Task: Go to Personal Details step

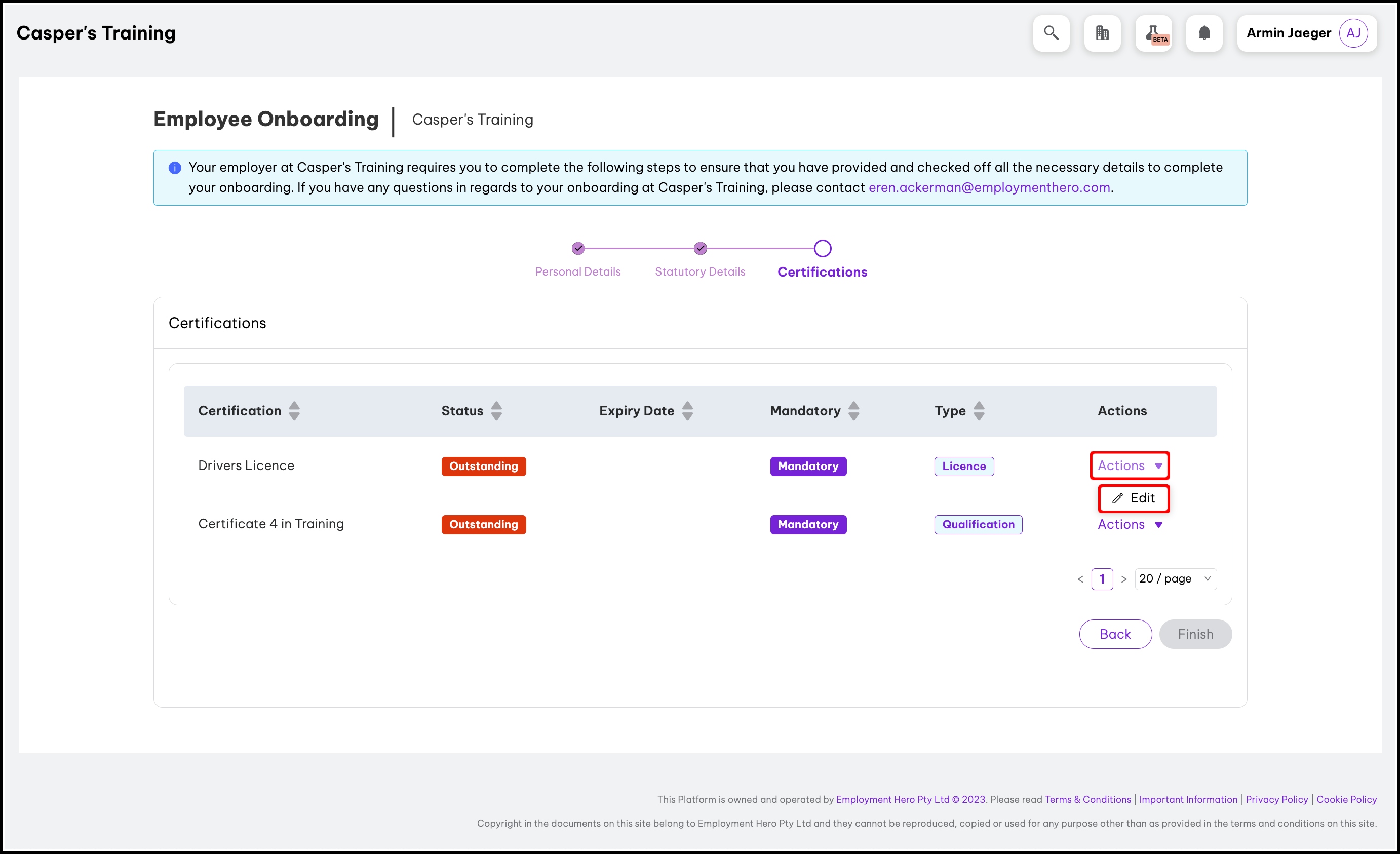Action: [578, 271]
